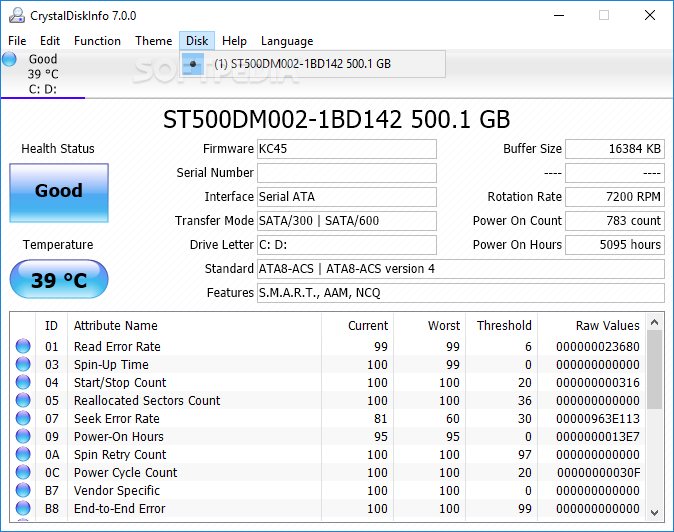Select the Seek Error Rate attribute row
The height and width of the screenshot is (532, 674).
pyautogui.click(x=328, y=419)
